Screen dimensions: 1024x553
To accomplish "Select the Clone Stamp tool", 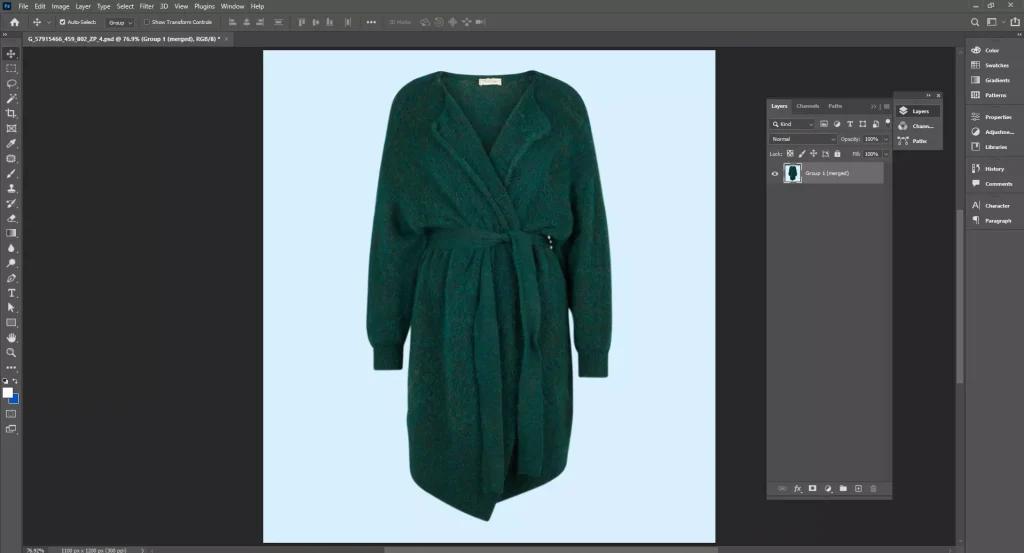I will [11, 189].
